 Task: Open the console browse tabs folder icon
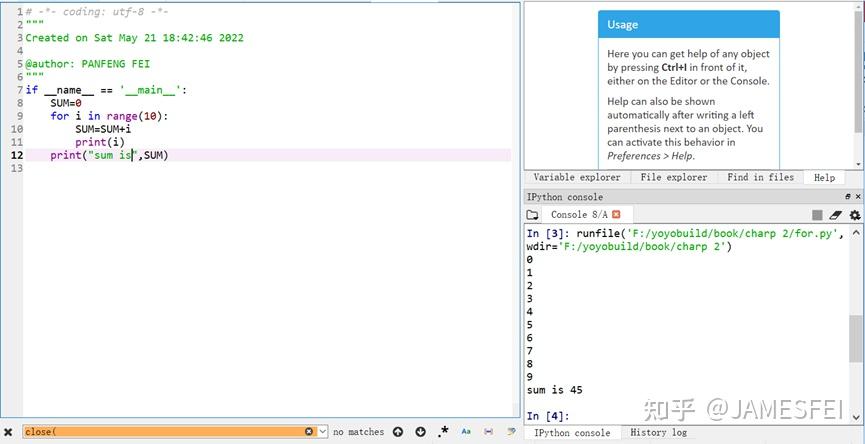(x=532, y=215)
